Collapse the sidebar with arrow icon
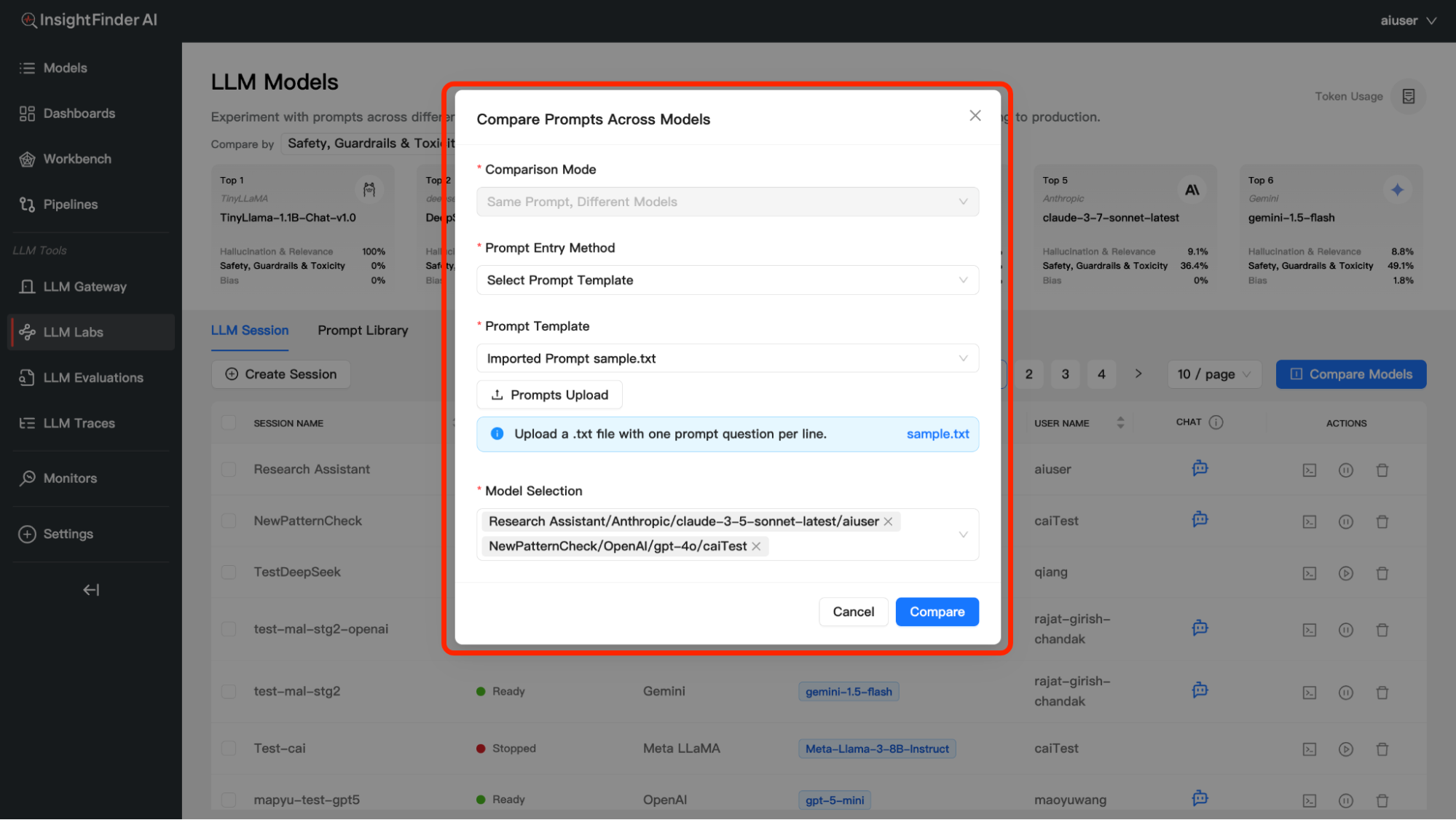The image size is (1456, 820). click(91, 589)
